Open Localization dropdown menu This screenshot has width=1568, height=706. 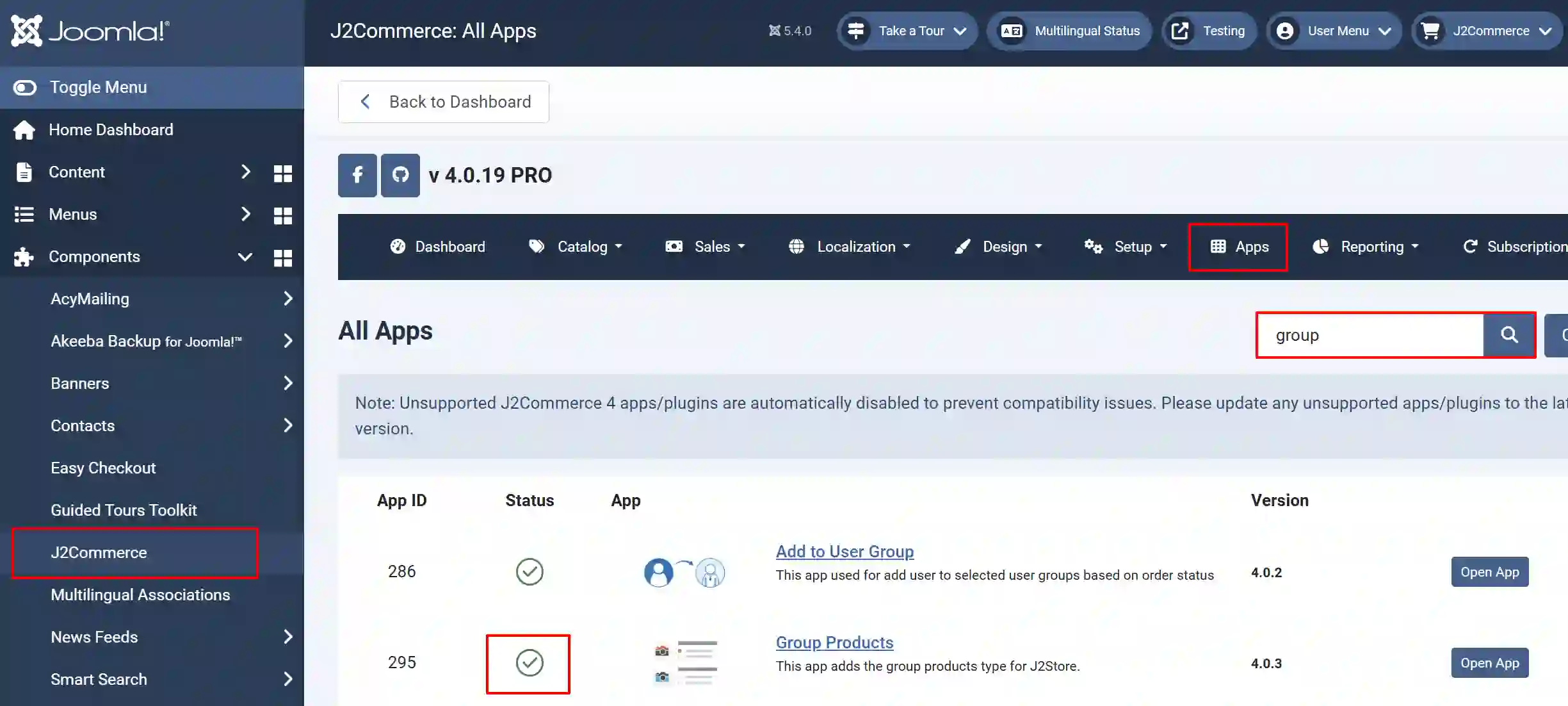[x=849, y=247]
